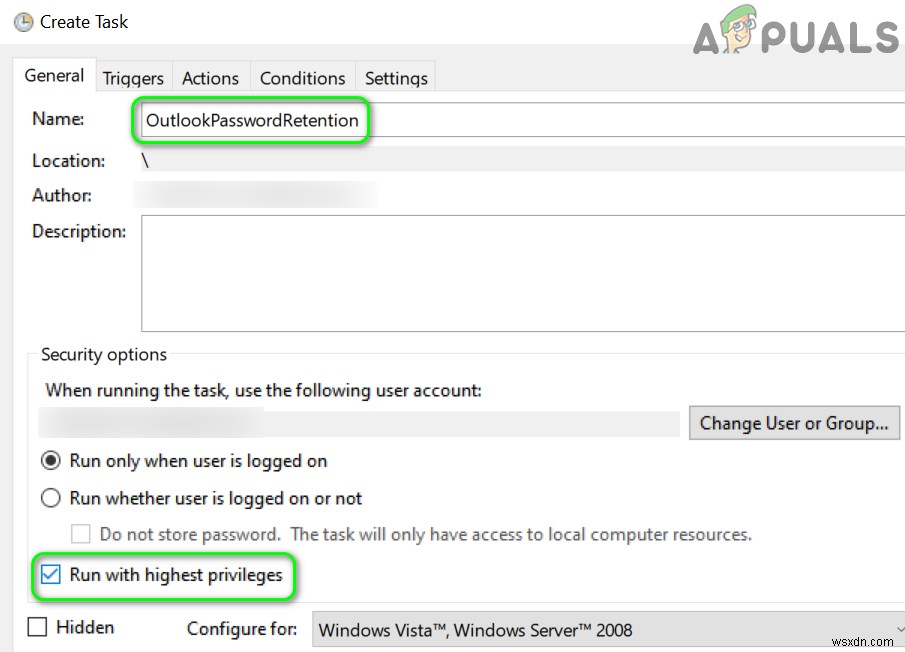Open the Actions tab
This screenshot has width=905, height=652.
(x=210, y=78)
